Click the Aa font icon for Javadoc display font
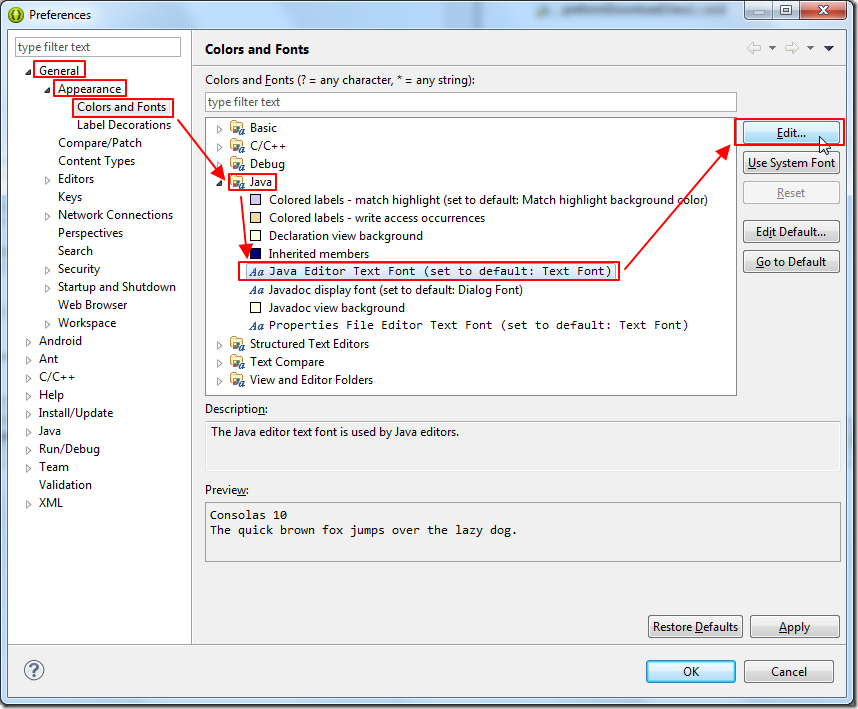858x709 pixels. click(x=257, y=290)
